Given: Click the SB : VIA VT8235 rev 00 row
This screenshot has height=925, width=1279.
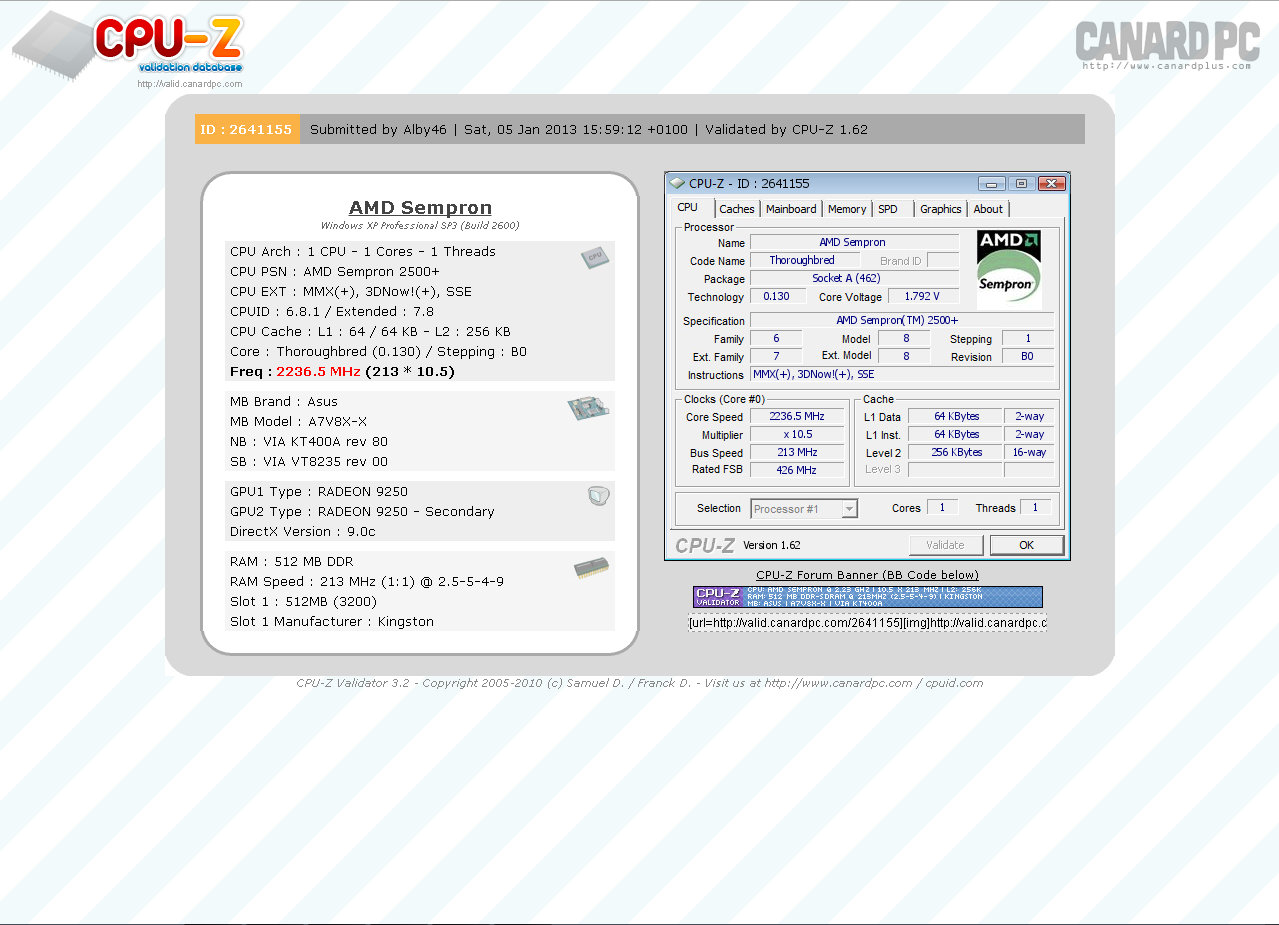Looking at the screenshot, I should [420, 461].
